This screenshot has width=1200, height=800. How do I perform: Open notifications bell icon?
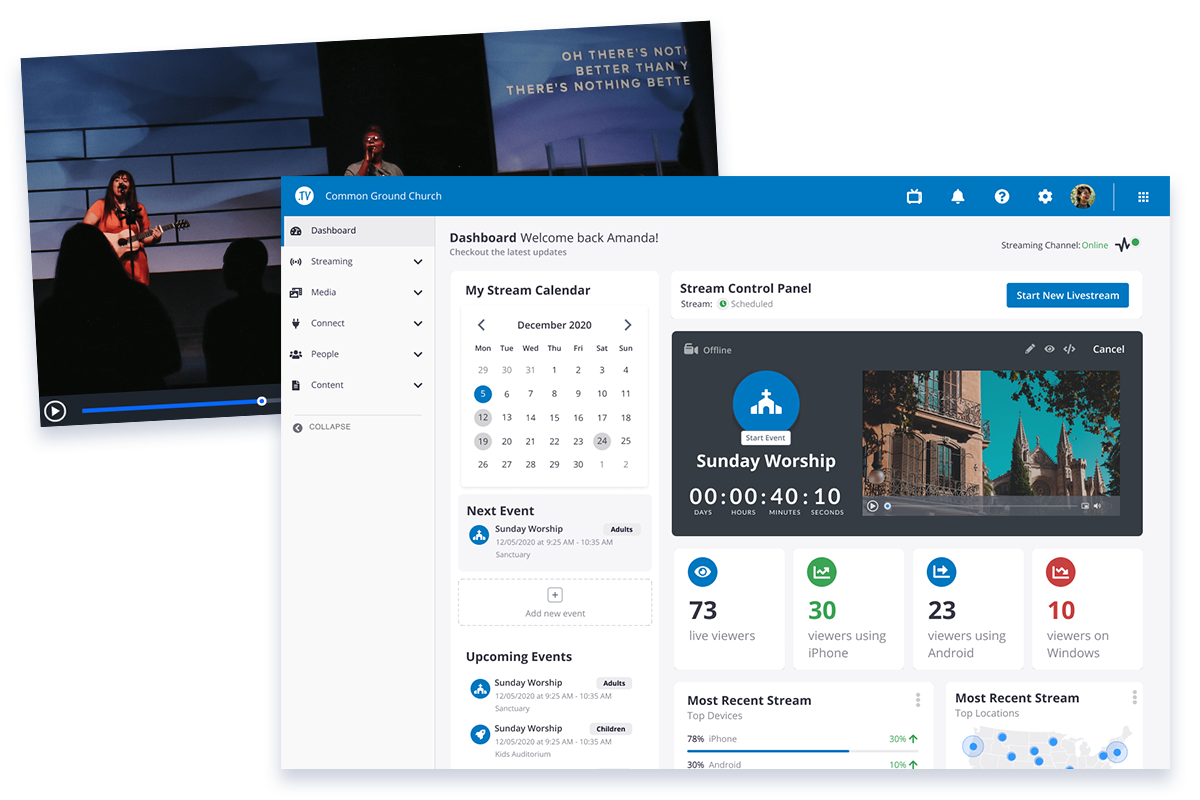pos(958,197)
